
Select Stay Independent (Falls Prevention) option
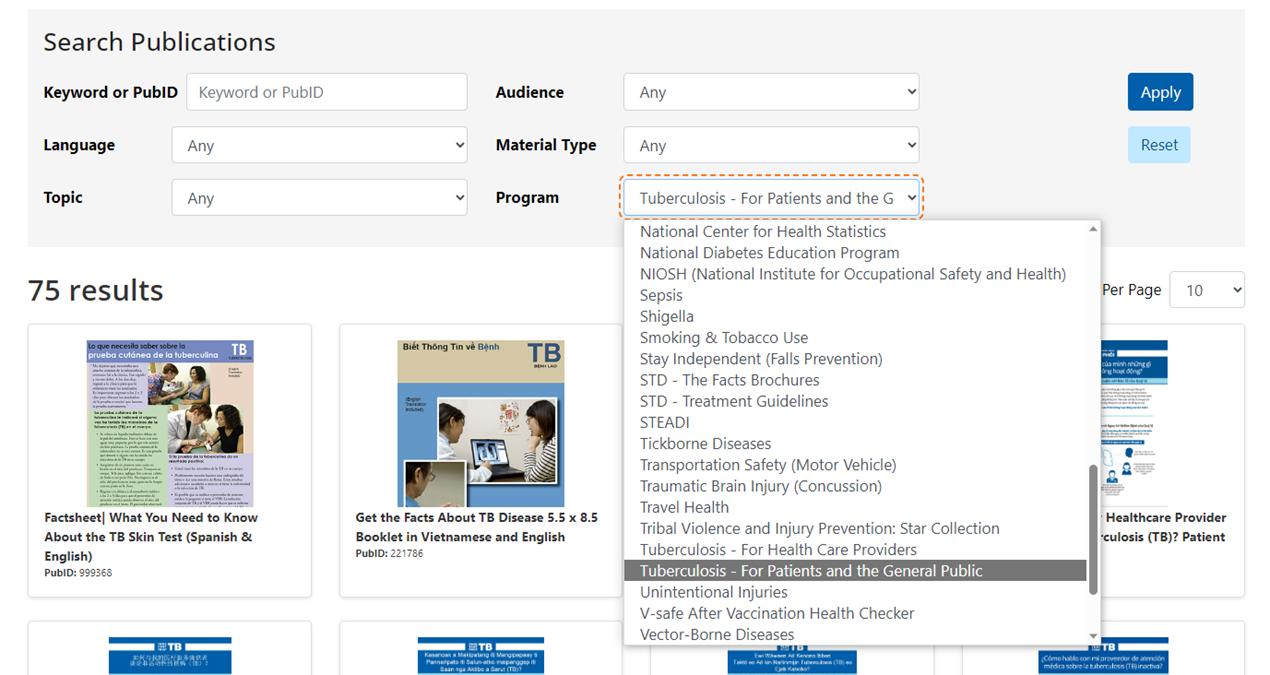click(x=855, y=359)
